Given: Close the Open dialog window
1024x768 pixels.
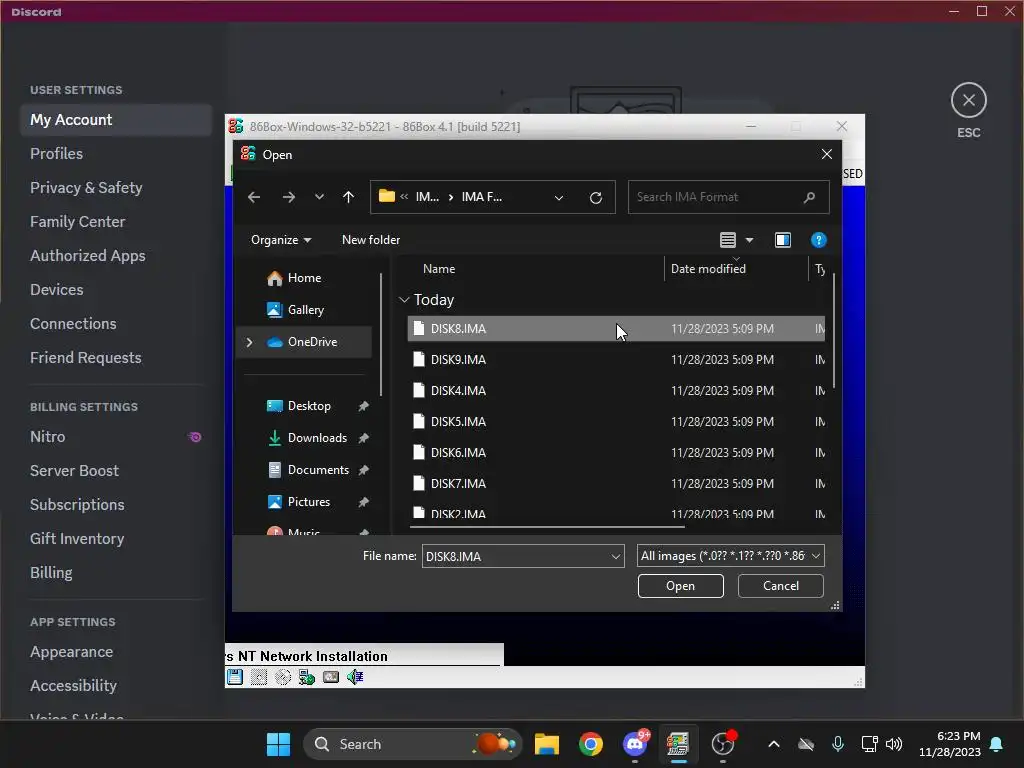Looking at the screenshot, I should (826, 154).
